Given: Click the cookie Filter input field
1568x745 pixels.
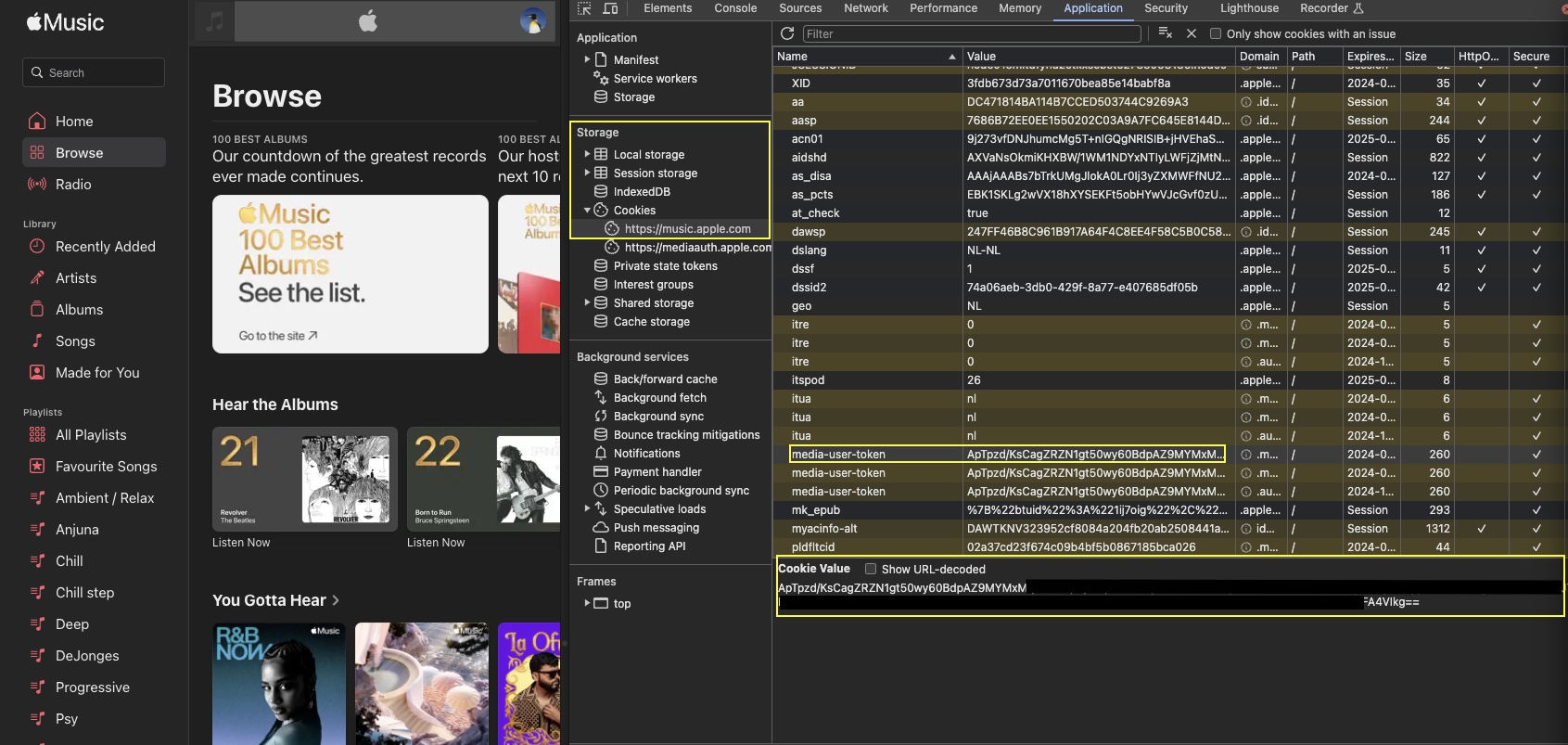Looking at the screenshot, I should (971, 34).
